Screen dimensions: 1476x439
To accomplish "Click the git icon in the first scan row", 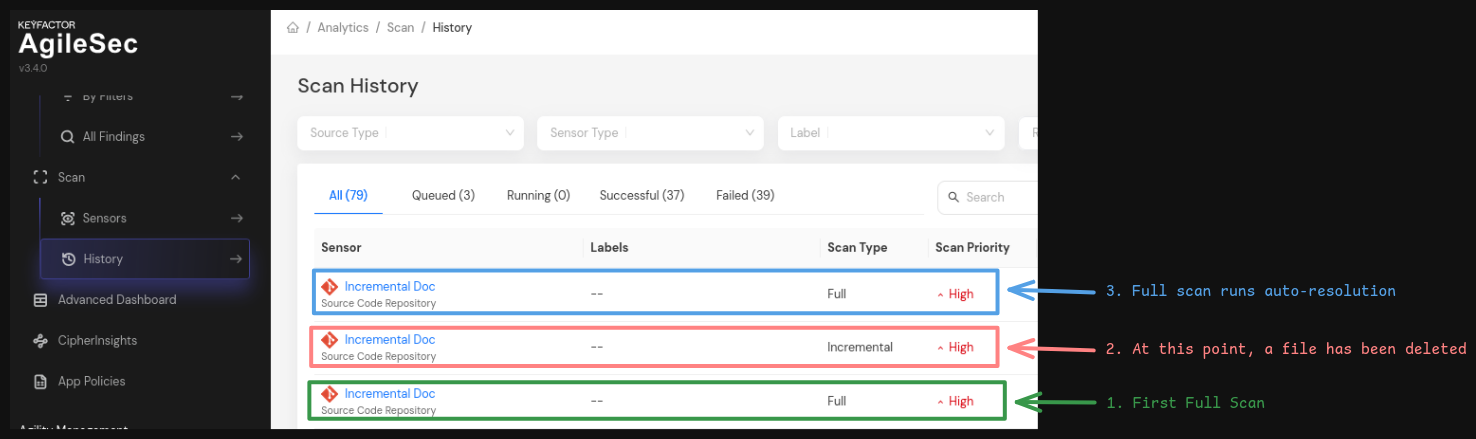I will pos(329,287).
